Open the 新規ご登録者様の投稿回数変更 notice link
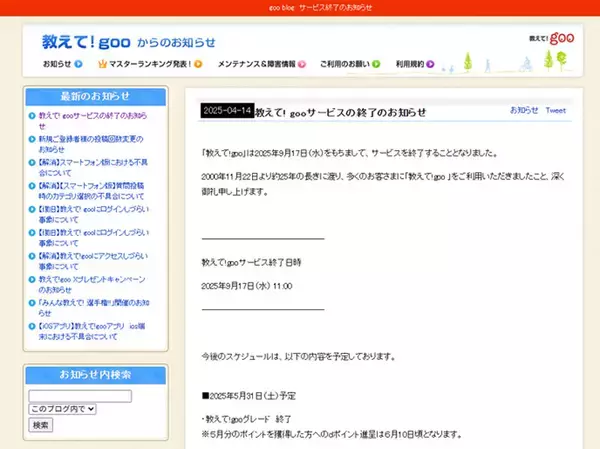Screen dimensions: 600x449 point(92,144)
